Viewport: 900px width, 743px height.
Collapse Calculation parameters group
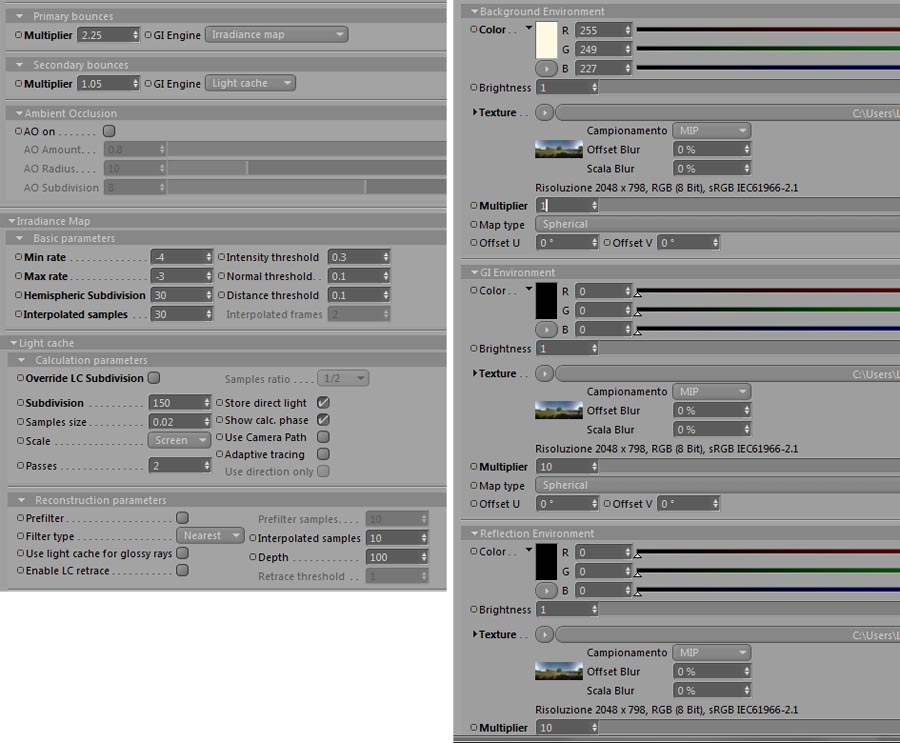point(21,360)
